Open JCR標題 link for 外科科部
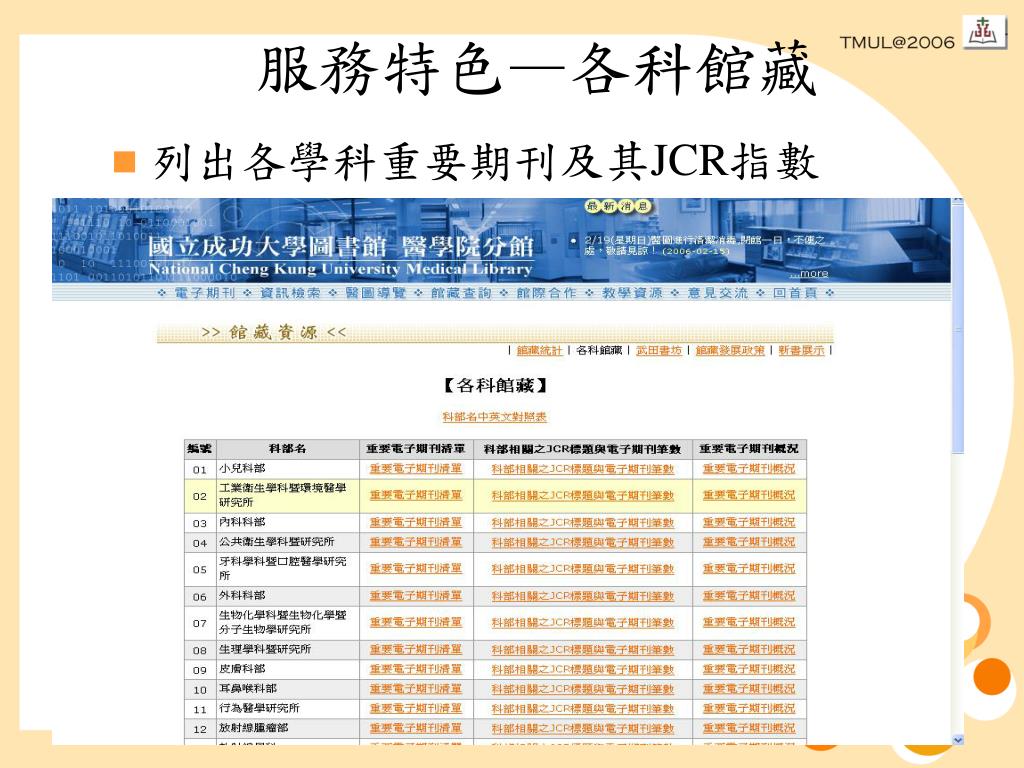 coord(583,596)
